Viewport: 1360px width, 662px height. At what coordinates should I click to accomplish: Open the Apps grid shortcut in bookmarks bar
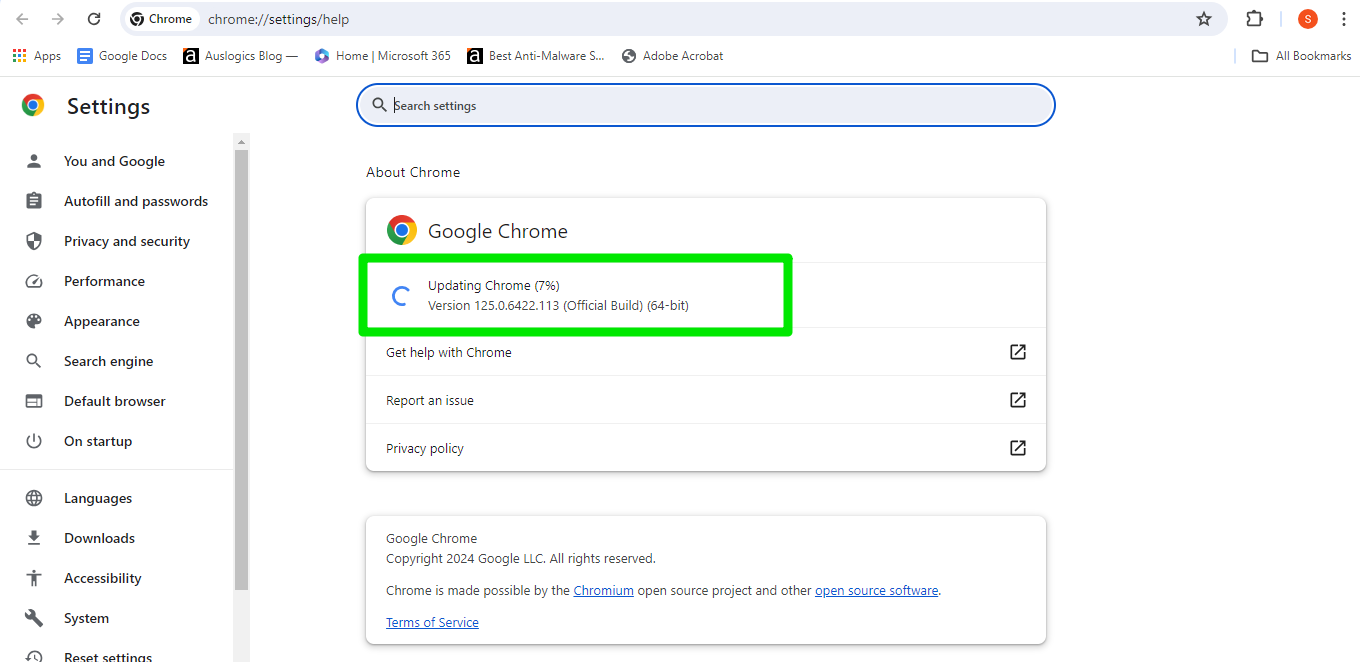click(x=37, y=56)
